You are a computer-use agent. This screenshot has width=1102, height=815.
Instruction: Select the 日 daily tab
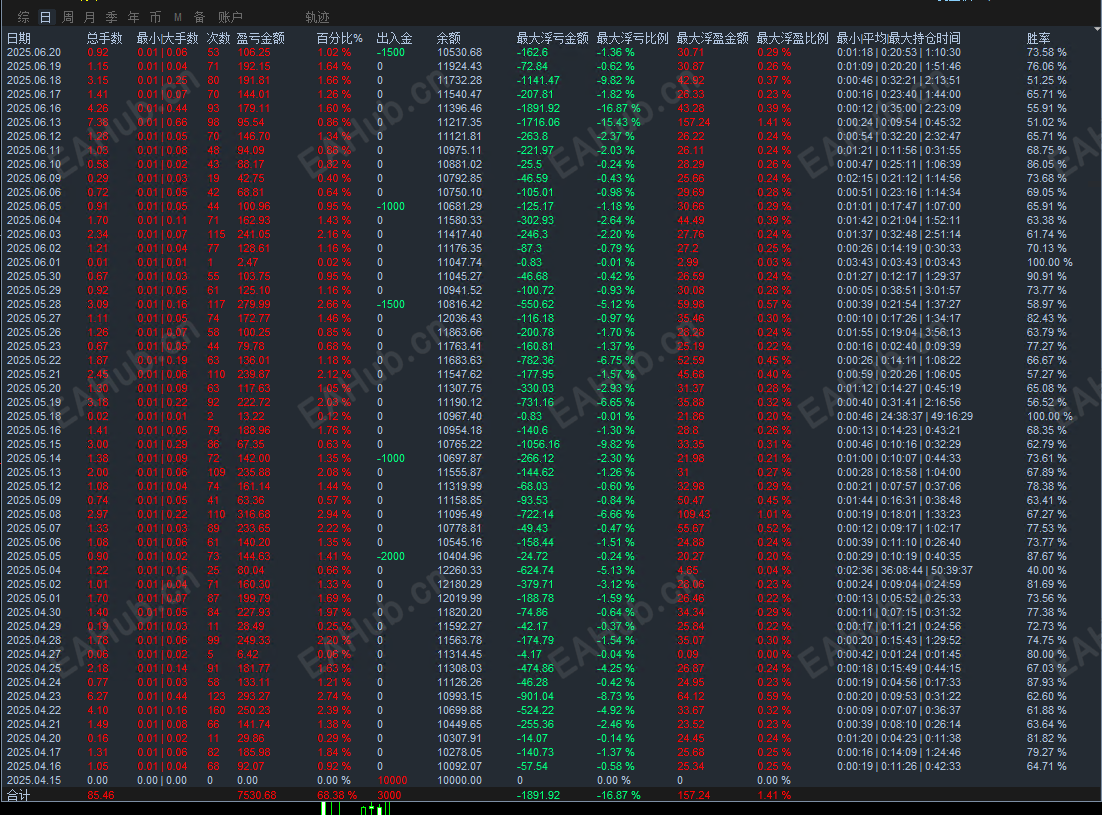pos(45,17)
